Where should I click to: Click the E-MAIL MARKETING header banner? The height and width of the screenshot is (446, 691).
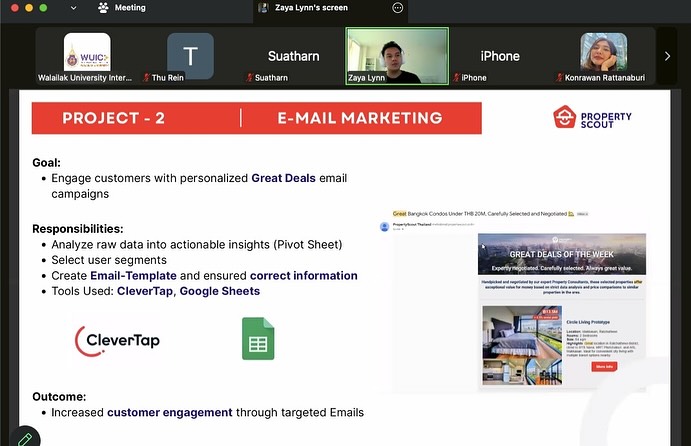coord(360,118)
